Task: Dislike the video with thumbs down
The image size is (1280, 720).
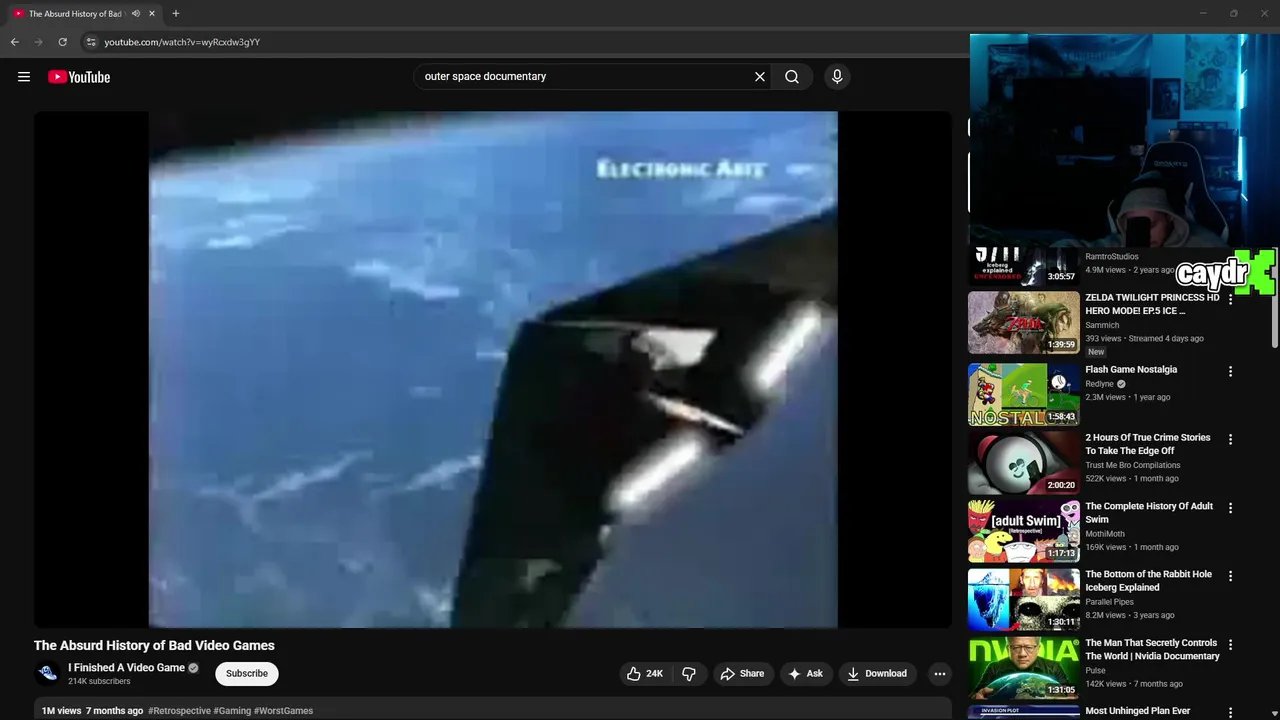Action: click(x=689, y=674)
